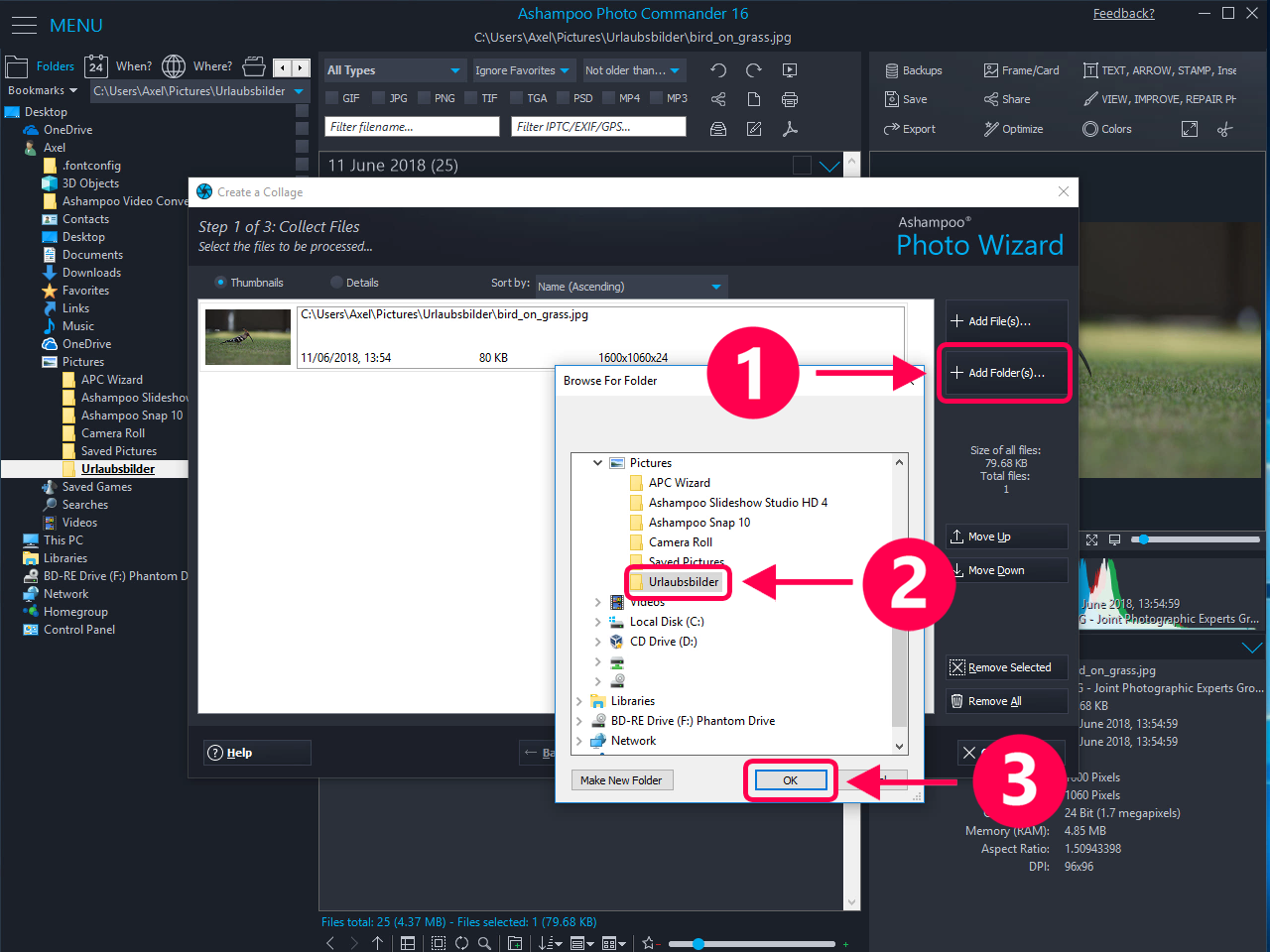This screenshot has height=952, width=1270.
Task: Open the Export menu item
Action: pos(910,129)
